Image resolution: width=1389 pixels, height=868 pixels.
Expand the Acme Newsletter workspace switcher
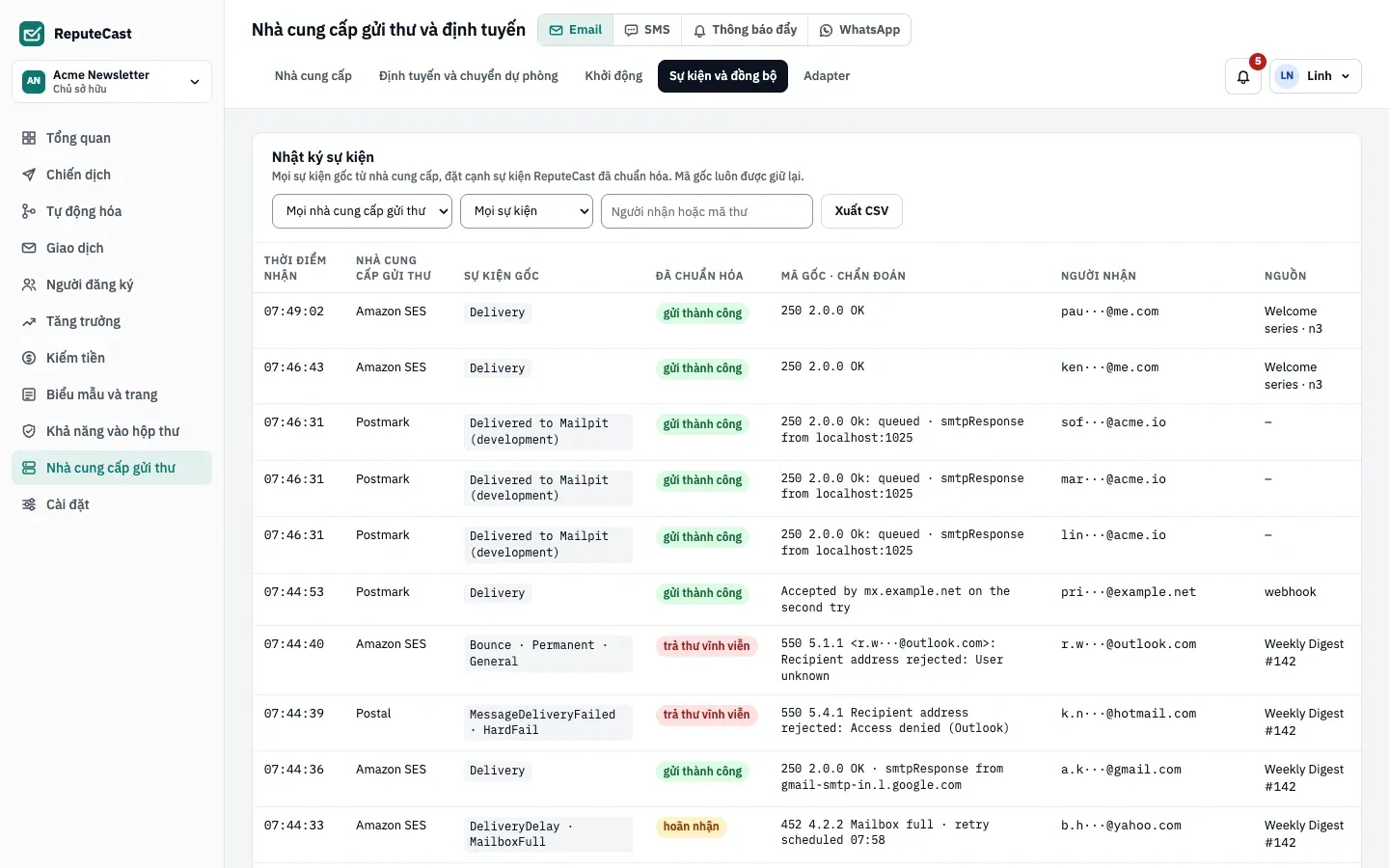[112, 81]
